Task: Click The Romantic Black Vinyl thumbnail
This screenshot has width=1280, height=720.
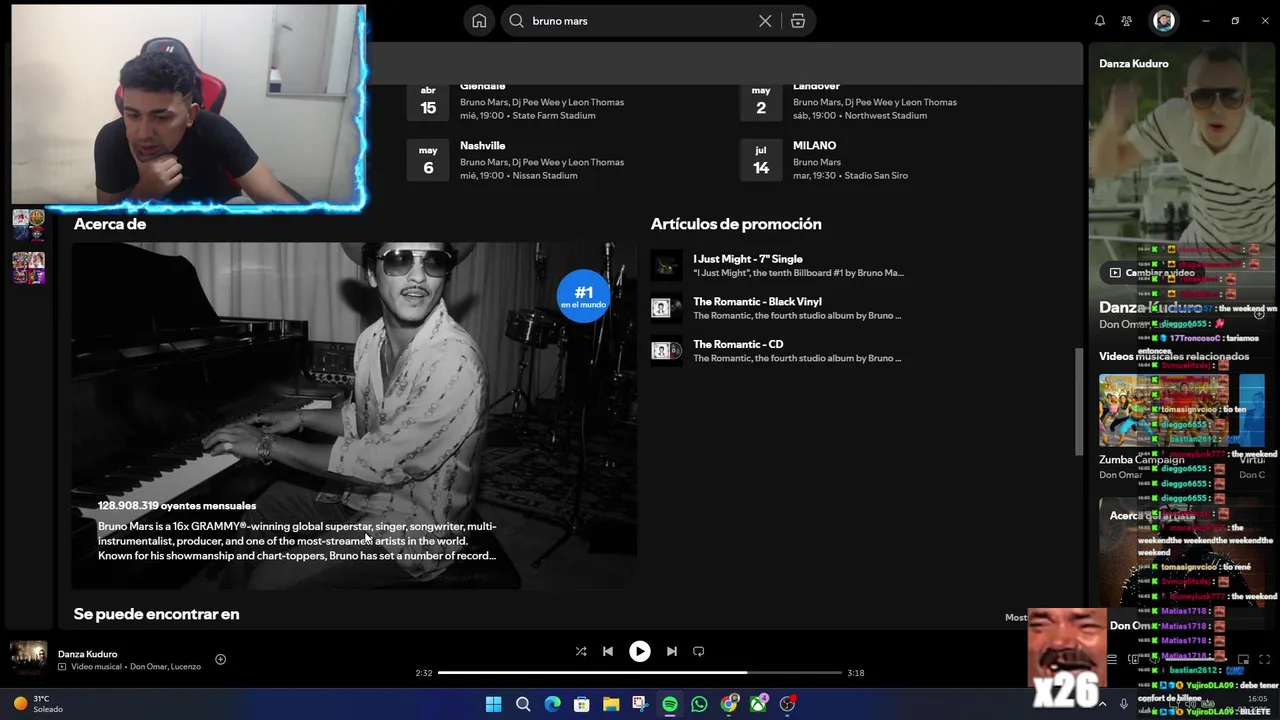Action: 667,308
